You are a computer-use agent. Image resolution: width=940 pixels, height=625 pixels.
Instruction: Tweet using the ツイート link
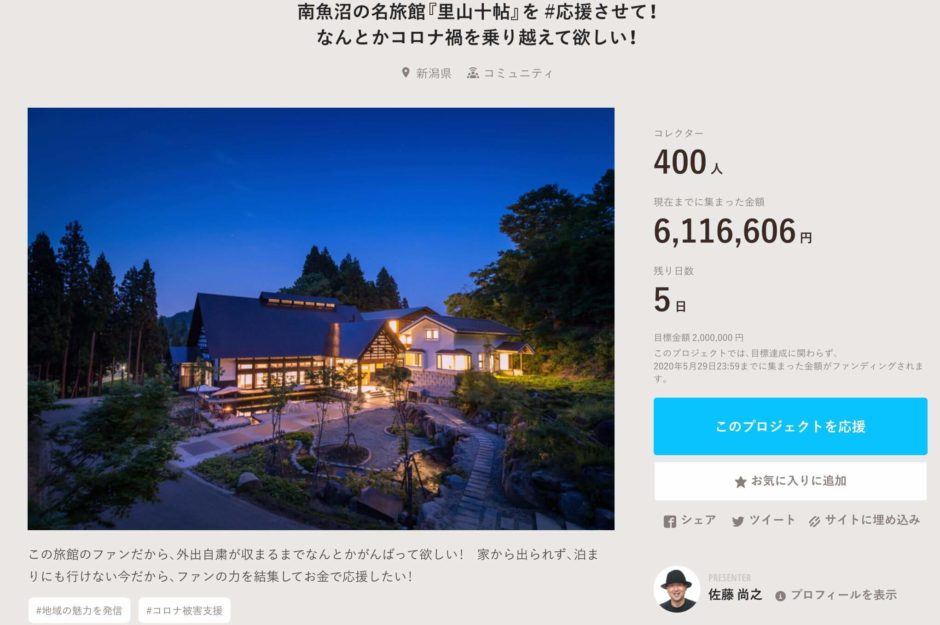[772, 520]
